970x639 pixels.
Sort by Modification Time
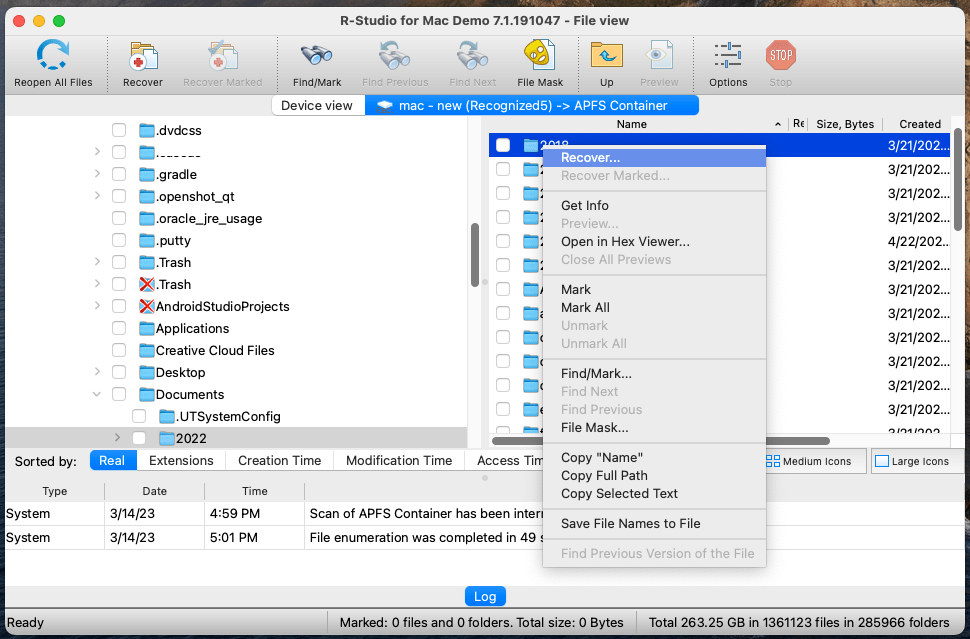click(399, 461)
